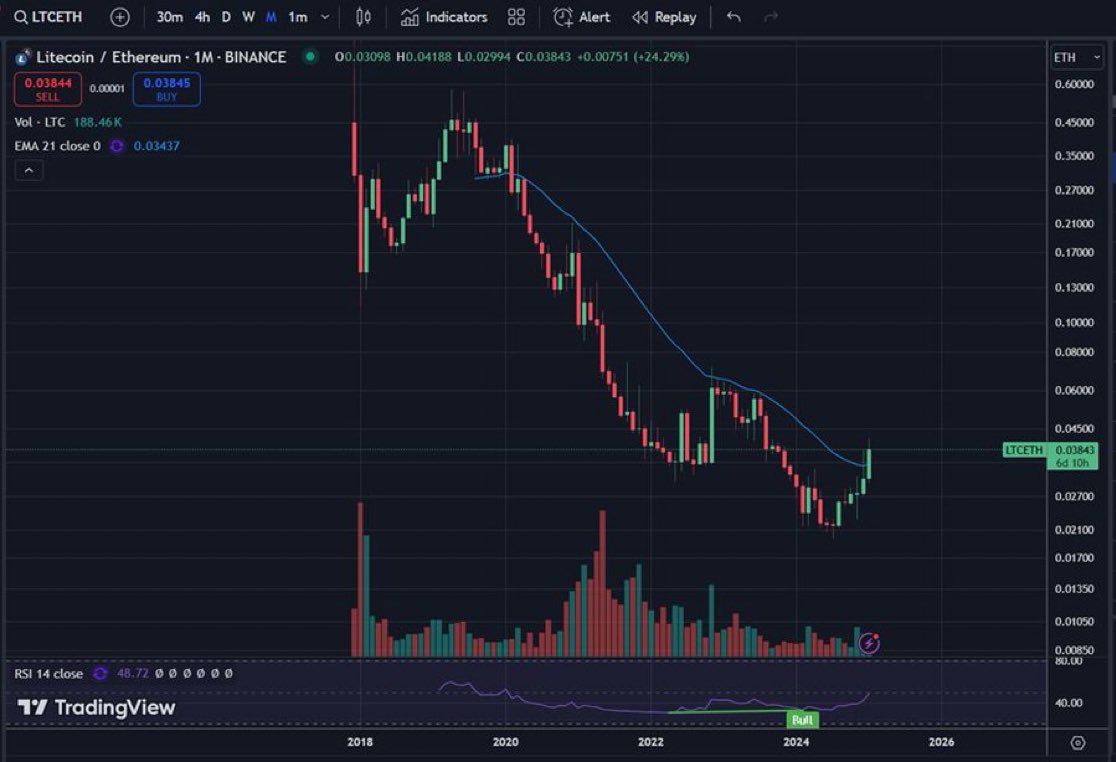1116x762 pixels.
Task: Click the 2020 date on the time axis
Action: click(x=505, y=742)
